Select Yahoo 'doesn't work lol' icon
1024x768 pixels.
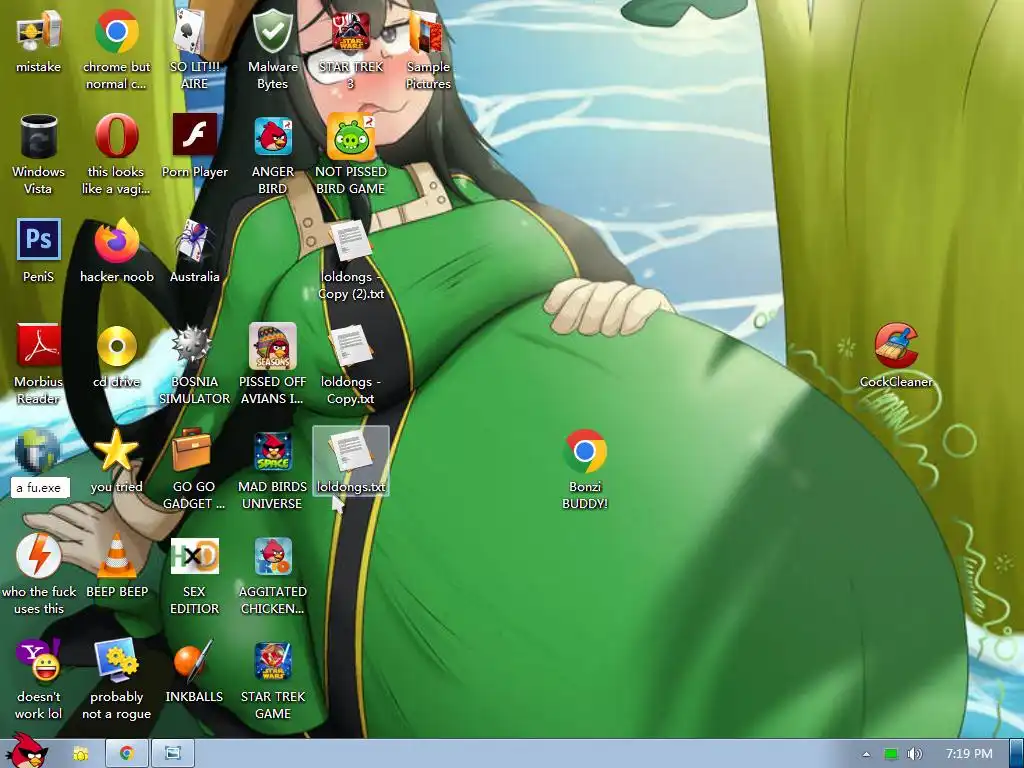[x=38, y=661]
